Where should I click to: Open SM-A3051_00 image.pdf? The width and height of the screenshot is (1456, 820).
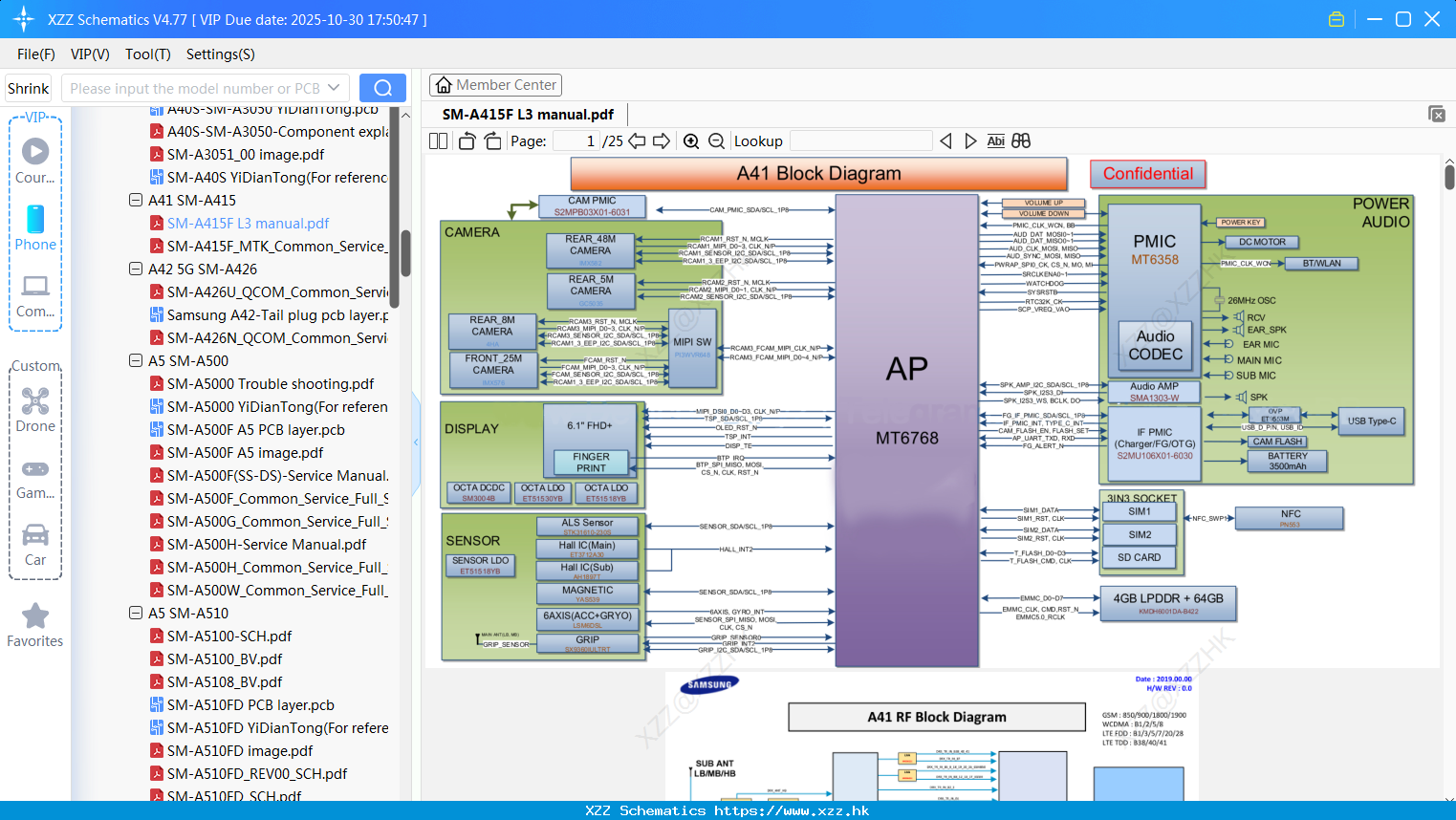[246, 155]
